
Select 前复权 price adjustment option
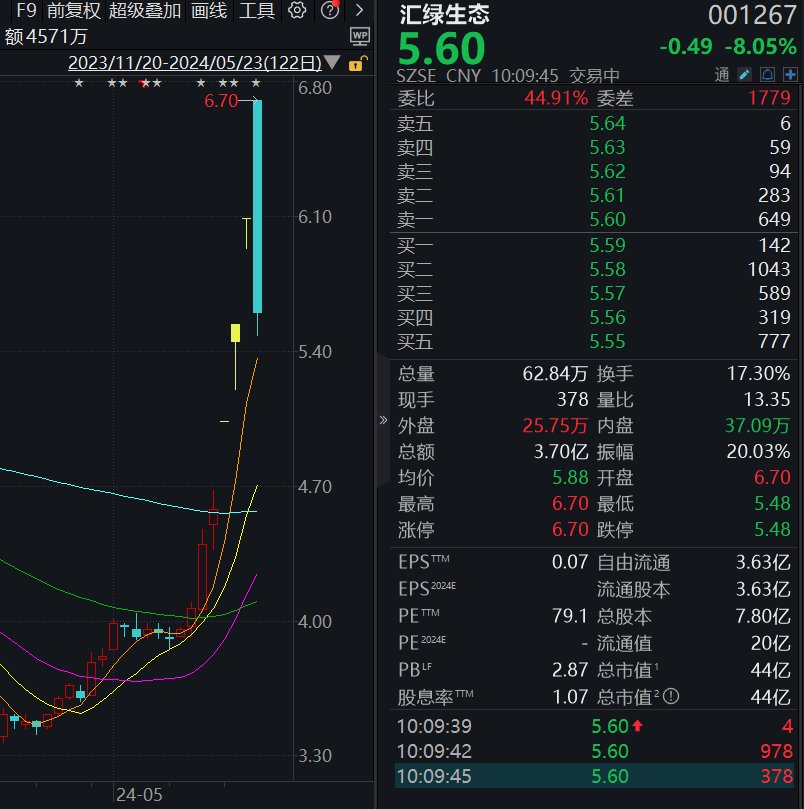[73, 10]
